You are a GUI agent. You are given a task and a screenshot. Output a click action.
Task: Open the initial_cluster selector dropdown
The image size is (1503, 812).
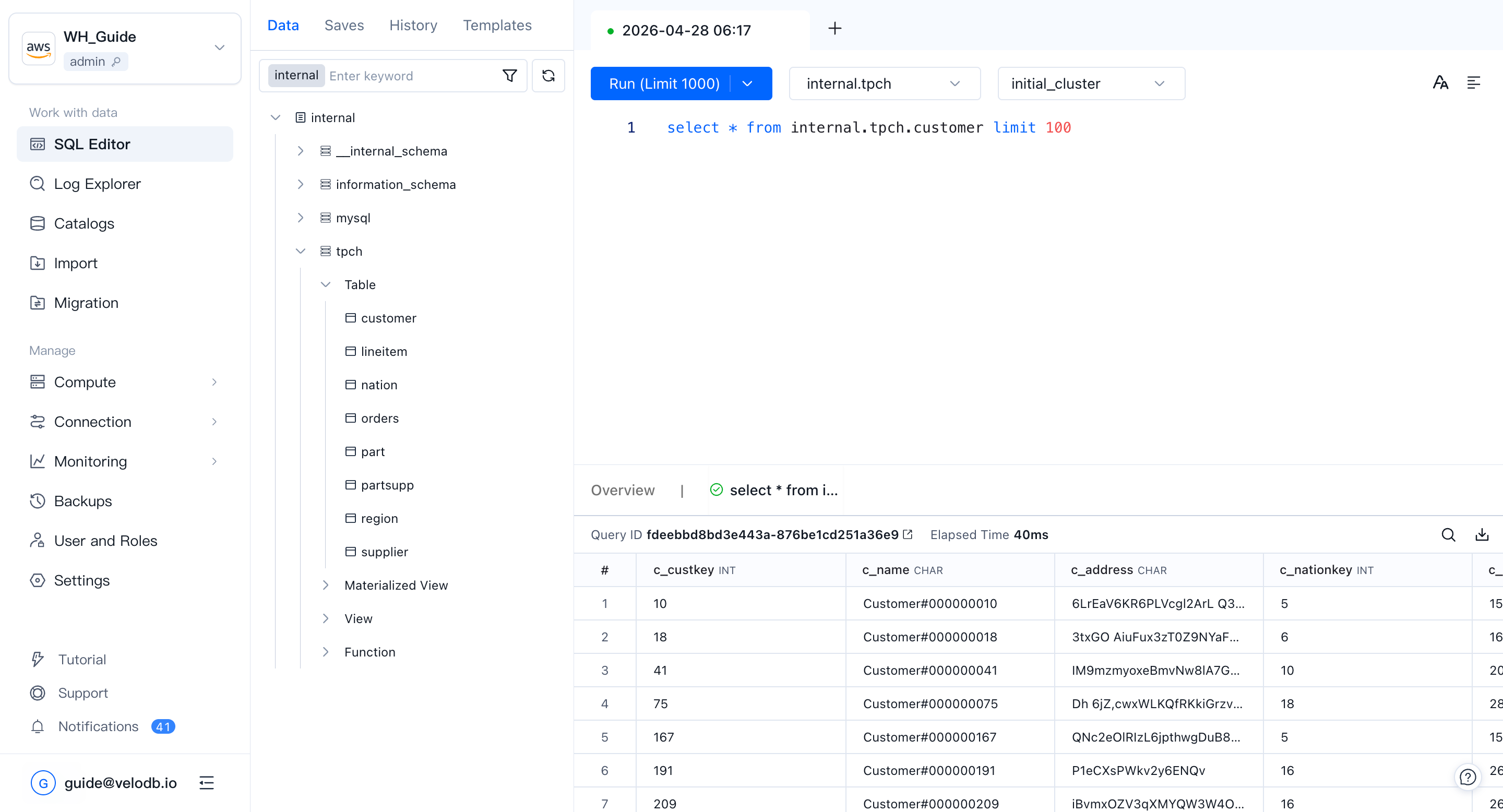pyautogui.click(x=1091, y=83)
